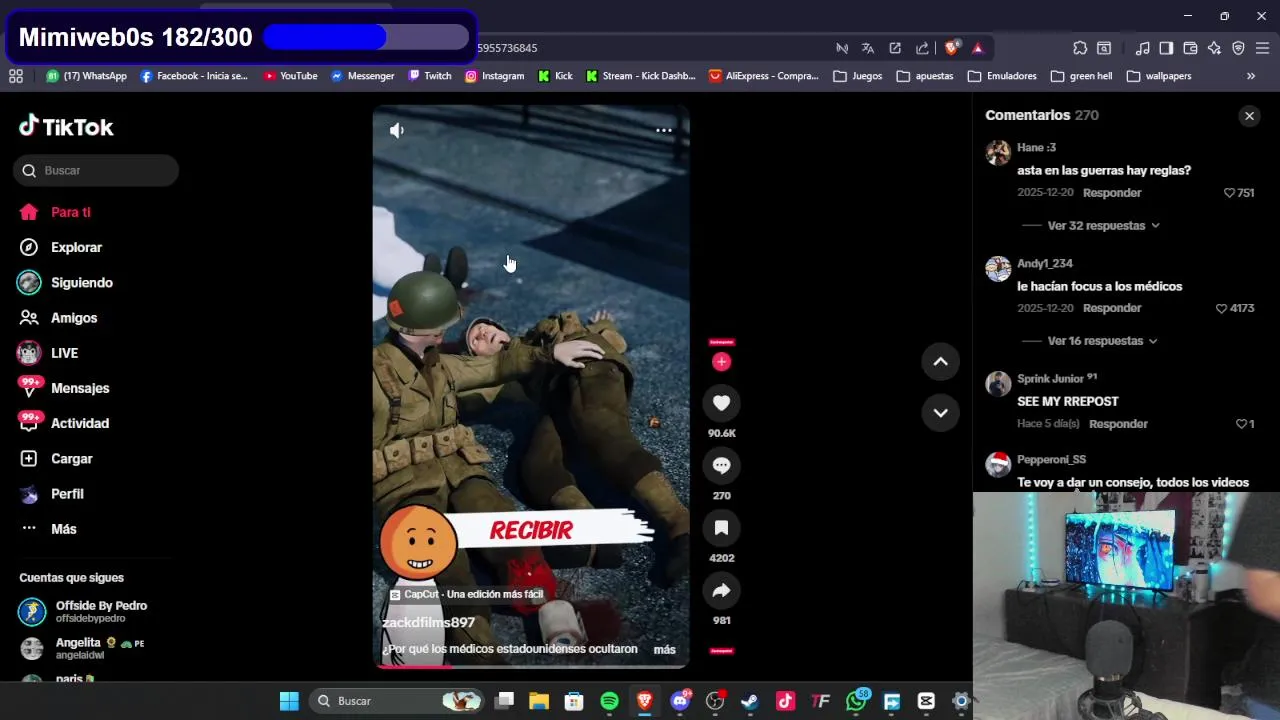Open Twitch bookmark
1280x720 pixels.
430,76
